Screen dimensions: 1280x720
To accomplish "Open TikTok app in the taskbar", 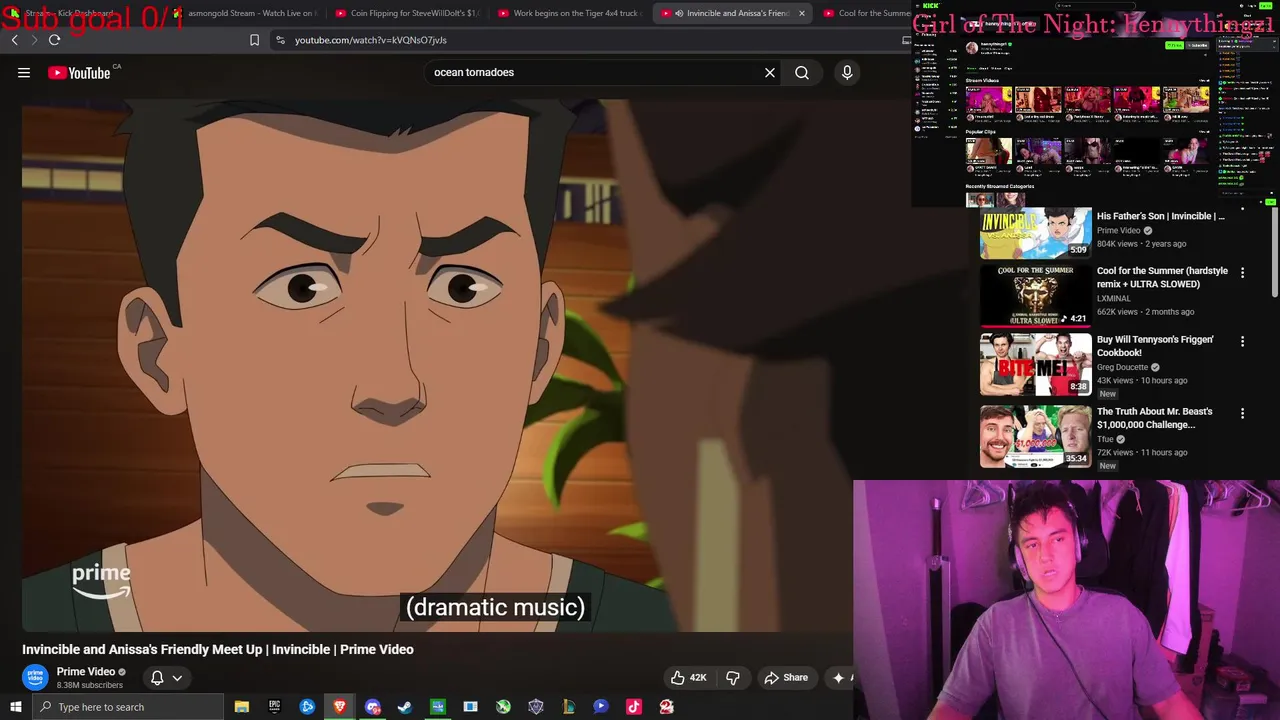I will click(x=634, y=707).
